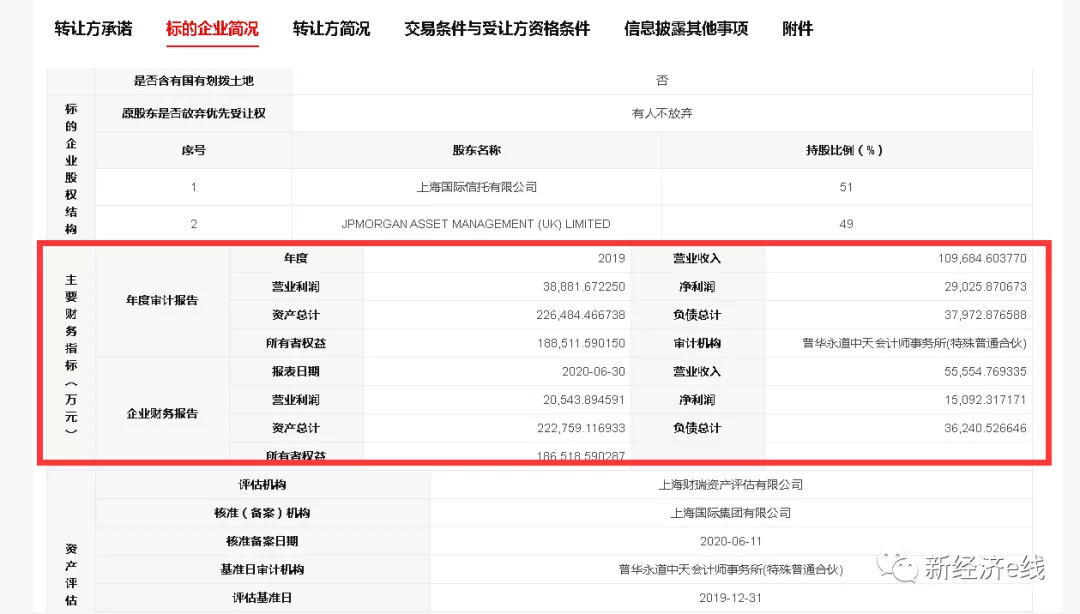Select shareholder 上海国际信托有限公司
The image size is (1080, 614).
tap(477, 187)
